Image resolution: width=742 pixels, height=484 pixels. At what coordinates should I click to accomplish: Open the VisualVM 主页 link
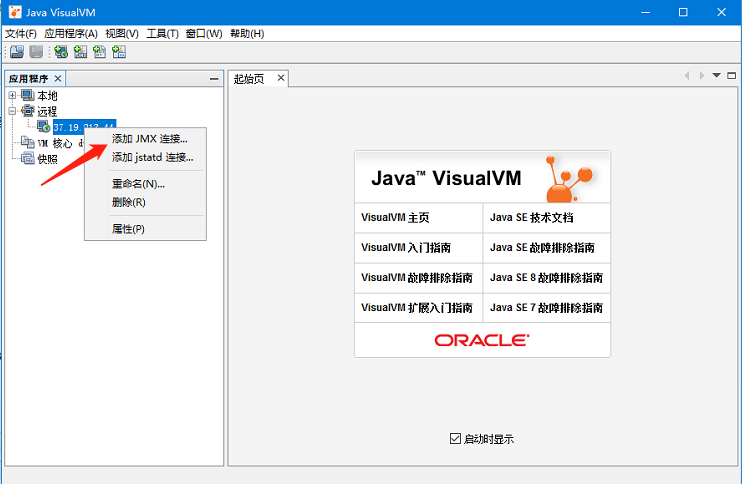(395, 218)
